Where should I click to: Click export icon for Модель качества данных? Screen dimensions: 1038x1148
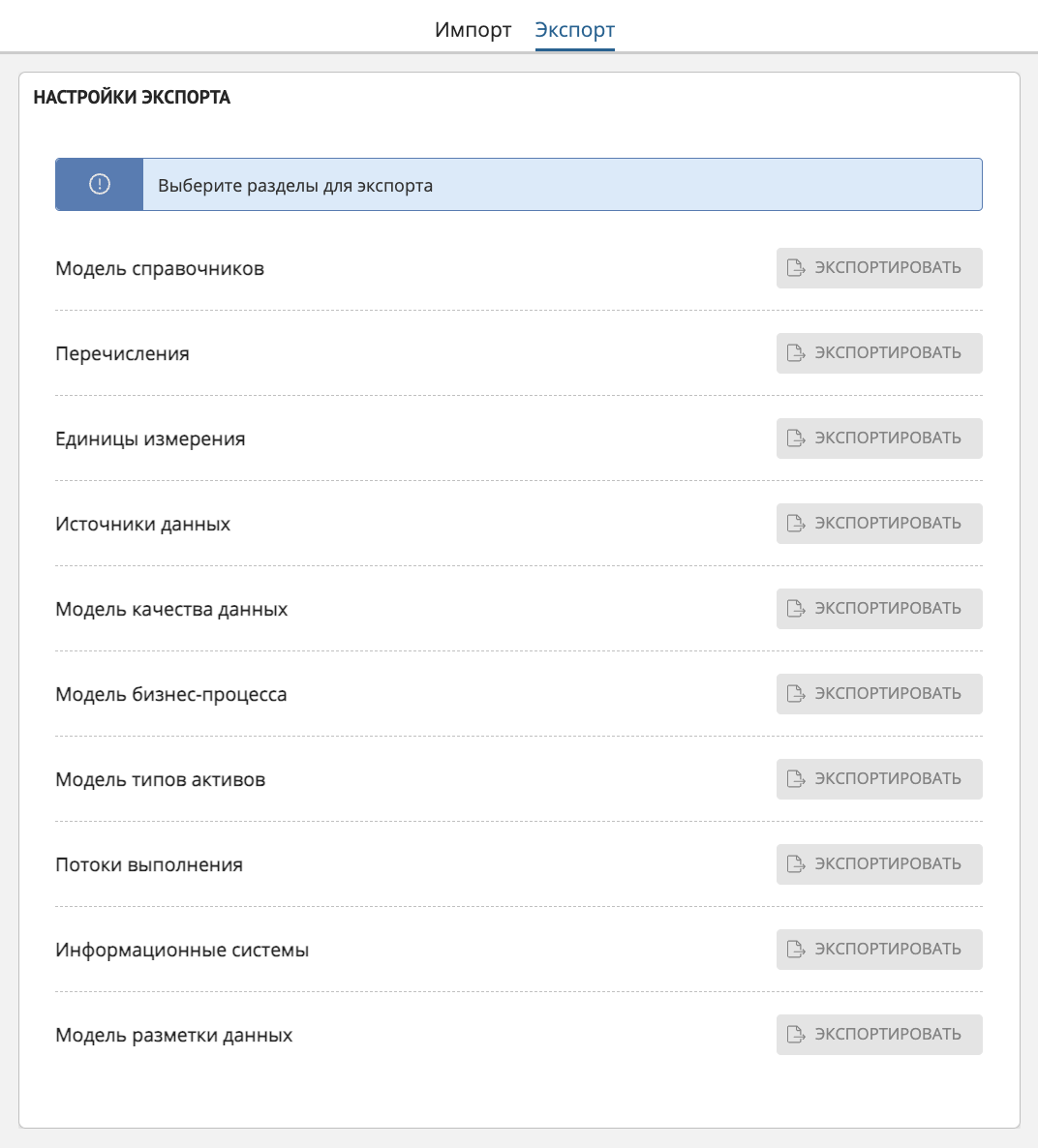coord(796,609)
